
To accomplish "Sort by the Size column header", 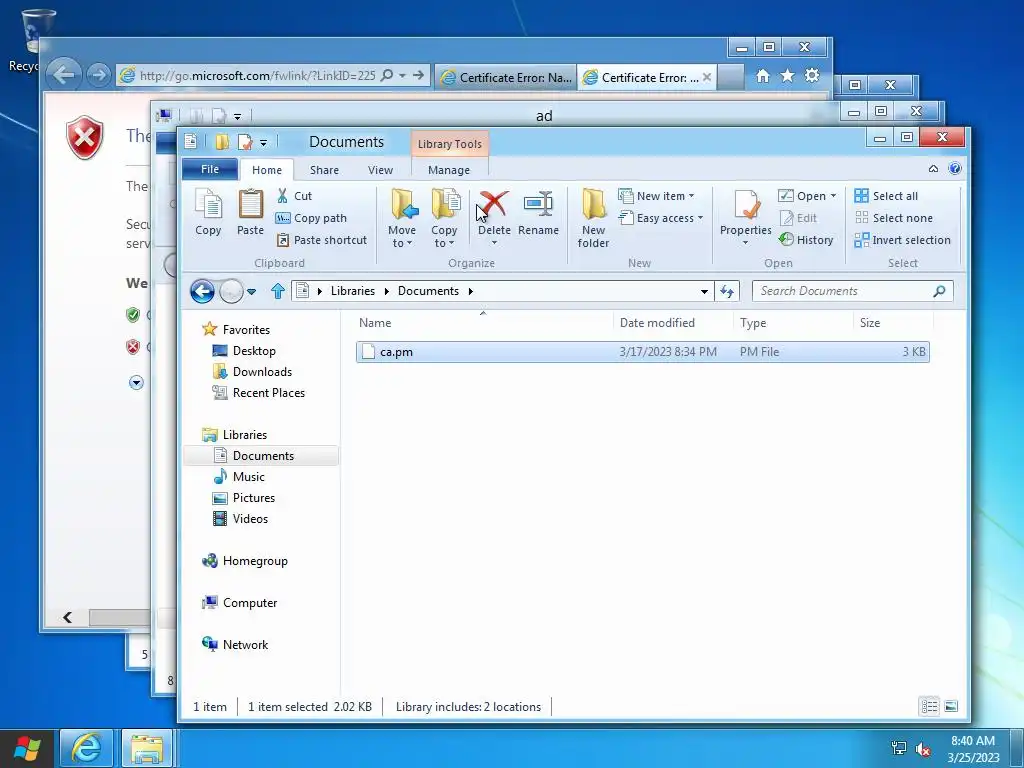I will pos(893,323).
